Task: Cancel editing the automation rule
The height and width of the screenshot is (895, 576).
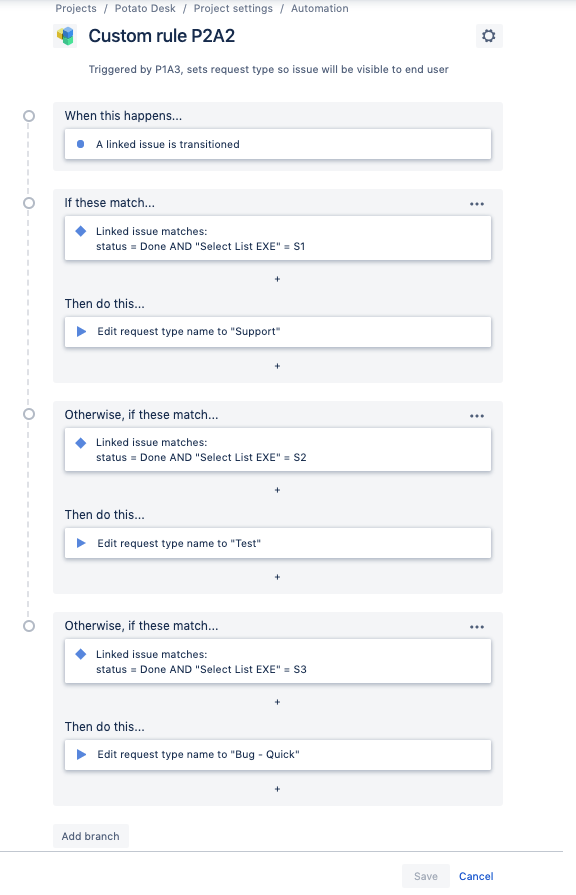Action: pyautogui.click(x=475, y=876)
